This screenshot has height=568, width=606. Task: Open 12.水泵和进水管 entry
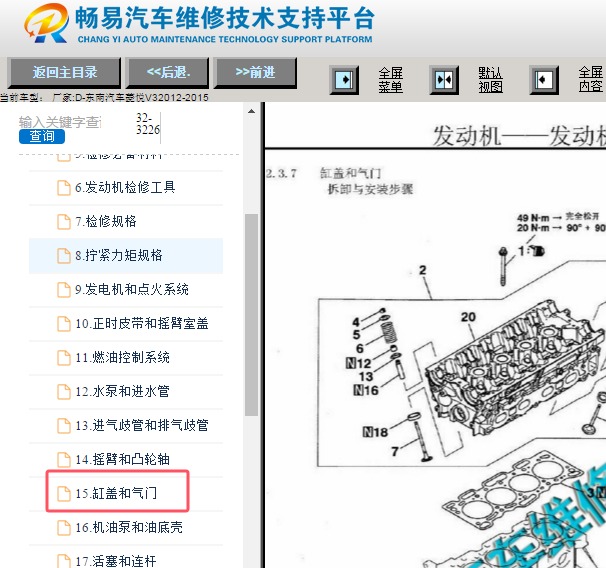coord(126,391)
